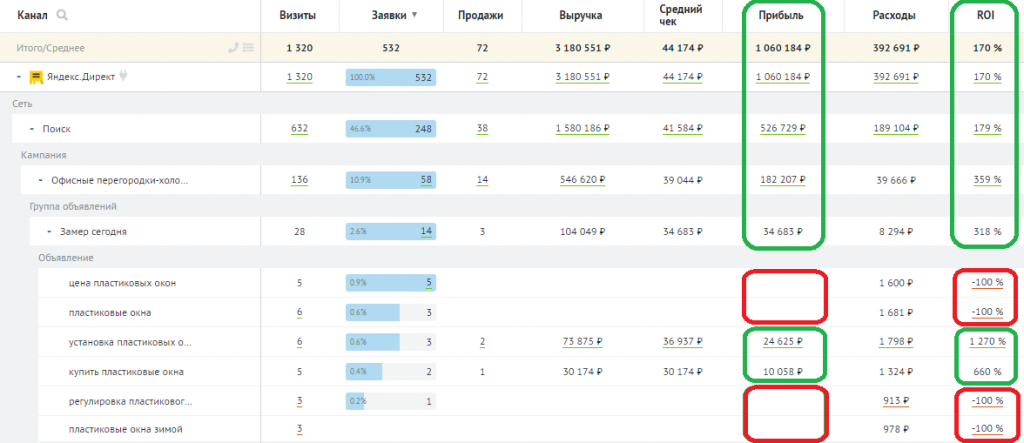Collapse the Яндекс.Директ channel row

19,77
